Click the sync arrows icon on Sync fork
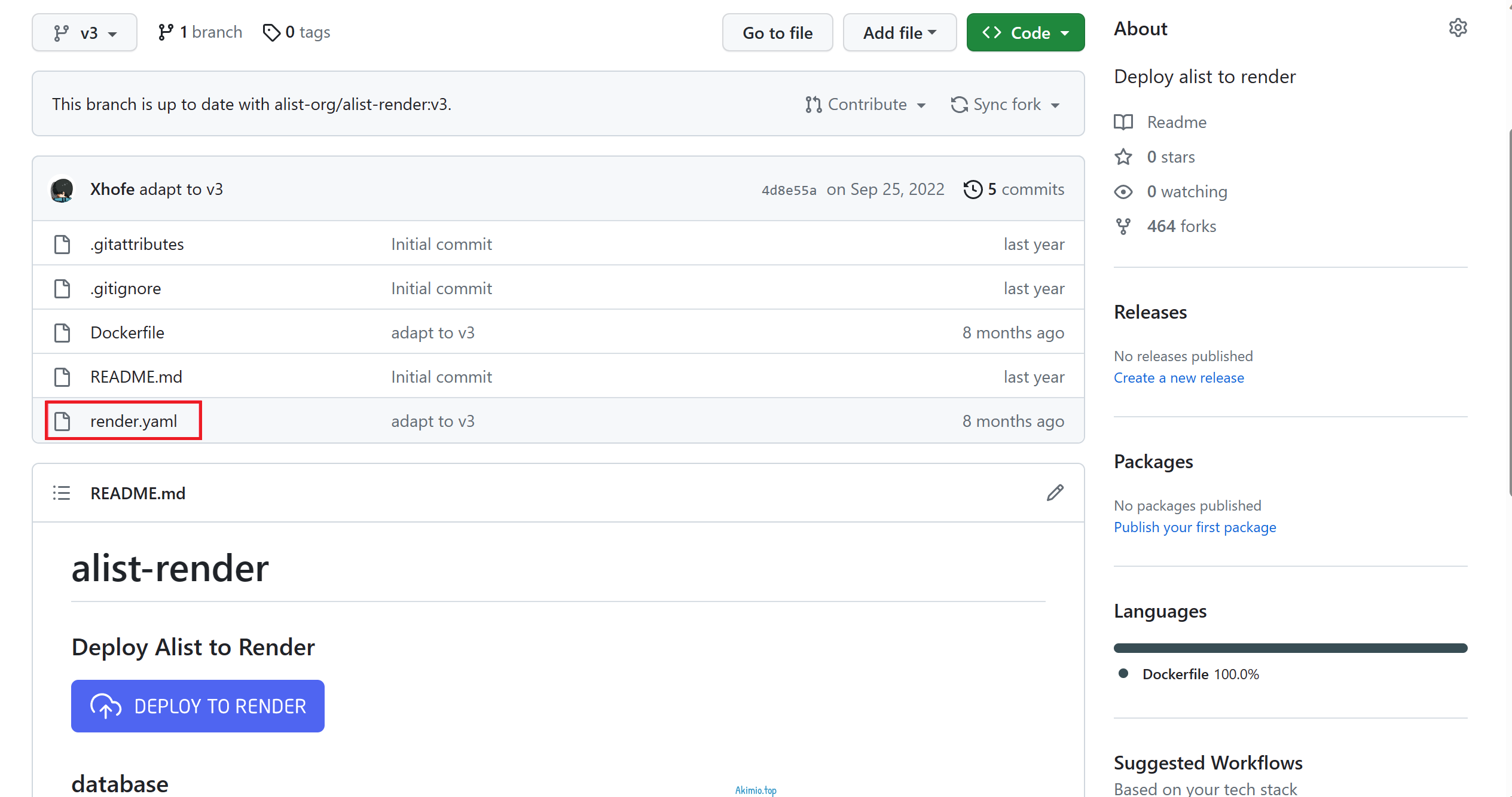 click(959, 105)
